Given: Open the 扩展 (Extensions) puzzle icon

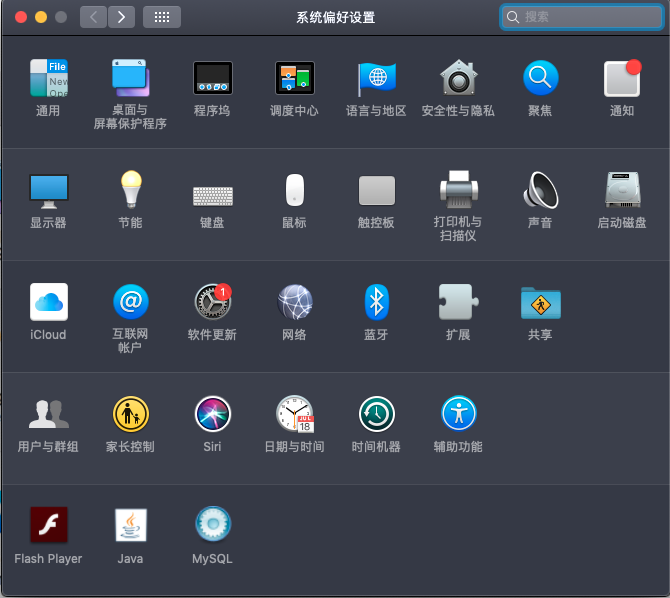Looking at the screenshot, I should [x=458, y=302].
